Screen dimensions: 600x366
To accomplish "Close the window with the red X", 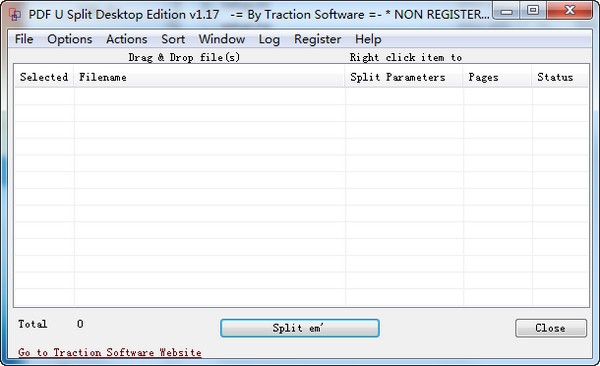I will click(570, 10).
